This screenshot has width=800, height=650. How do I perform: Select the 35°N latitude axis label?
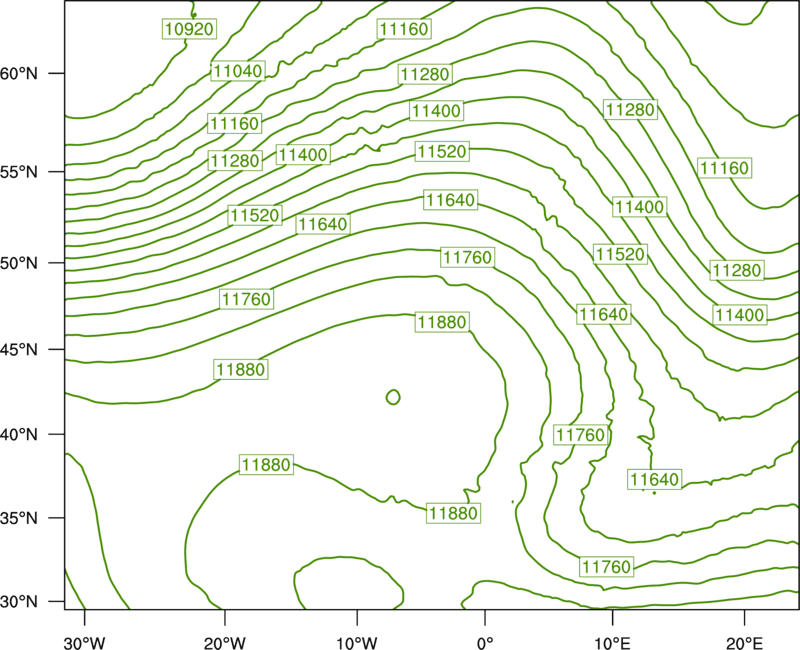point(19,518)
